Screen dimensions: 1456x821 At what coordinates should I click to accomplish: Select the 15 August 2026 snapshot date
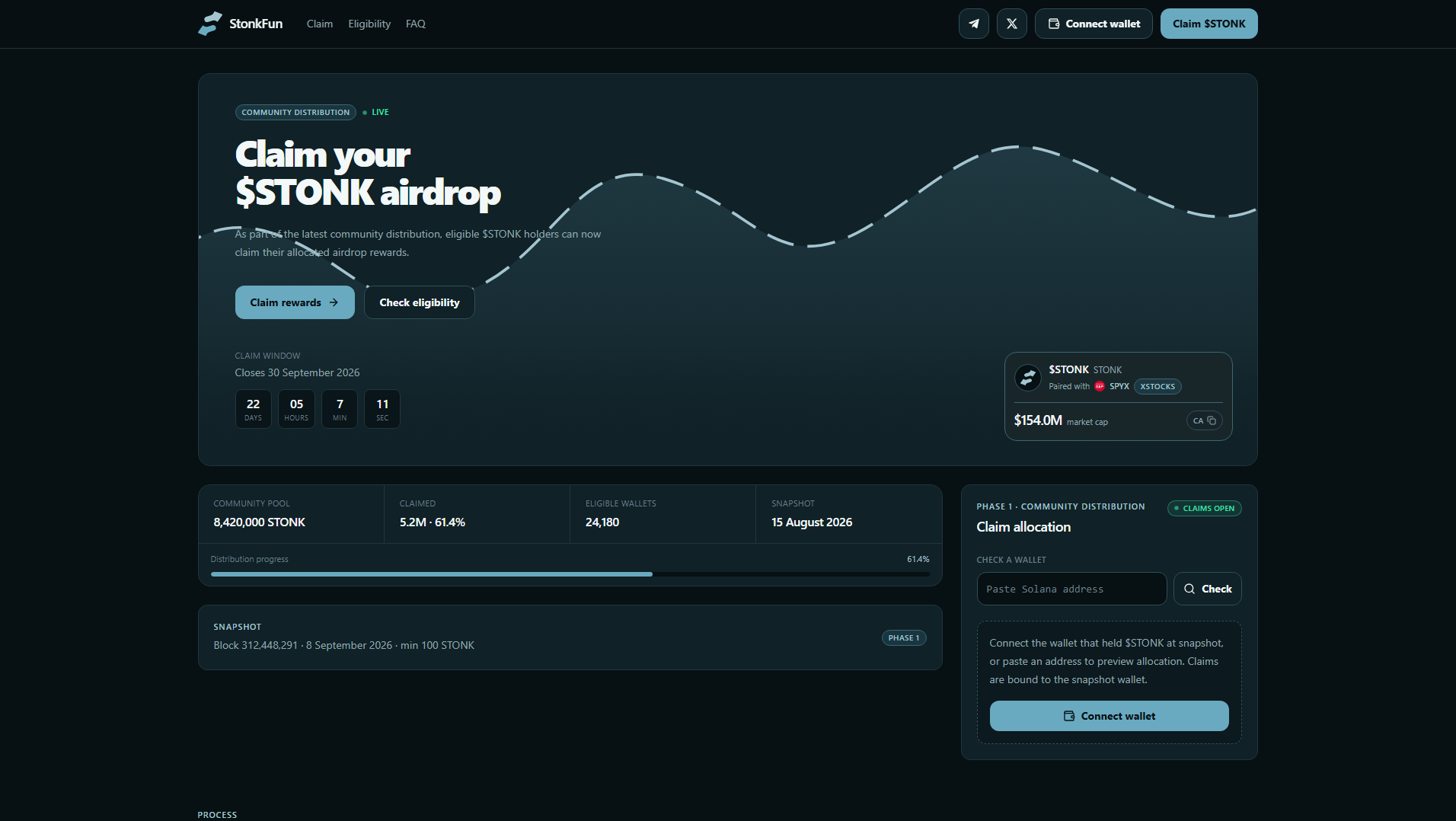(811, 522)
